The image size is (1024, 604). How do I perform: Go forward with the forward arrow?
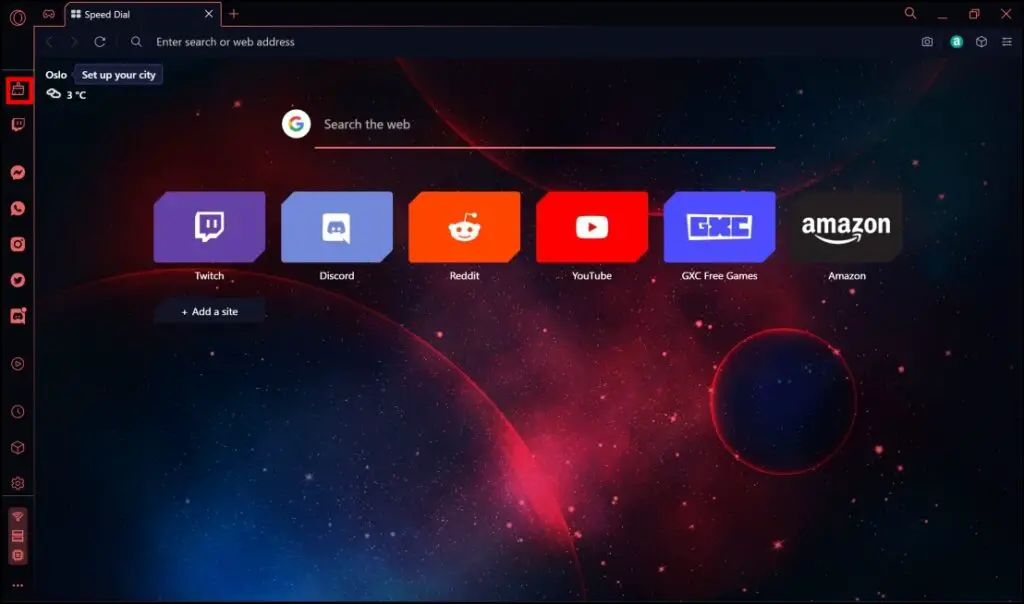[74, 42]
